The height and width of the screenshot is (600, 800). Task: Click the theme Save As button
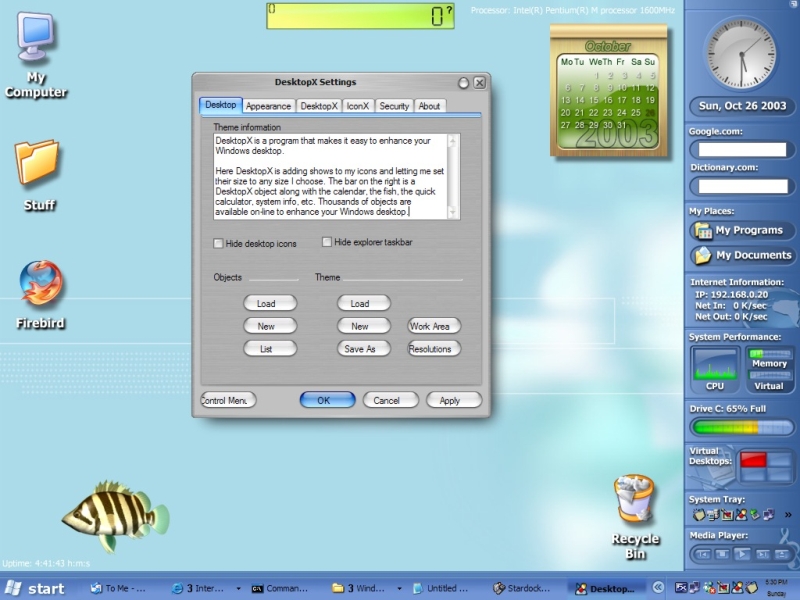(364, 349)
